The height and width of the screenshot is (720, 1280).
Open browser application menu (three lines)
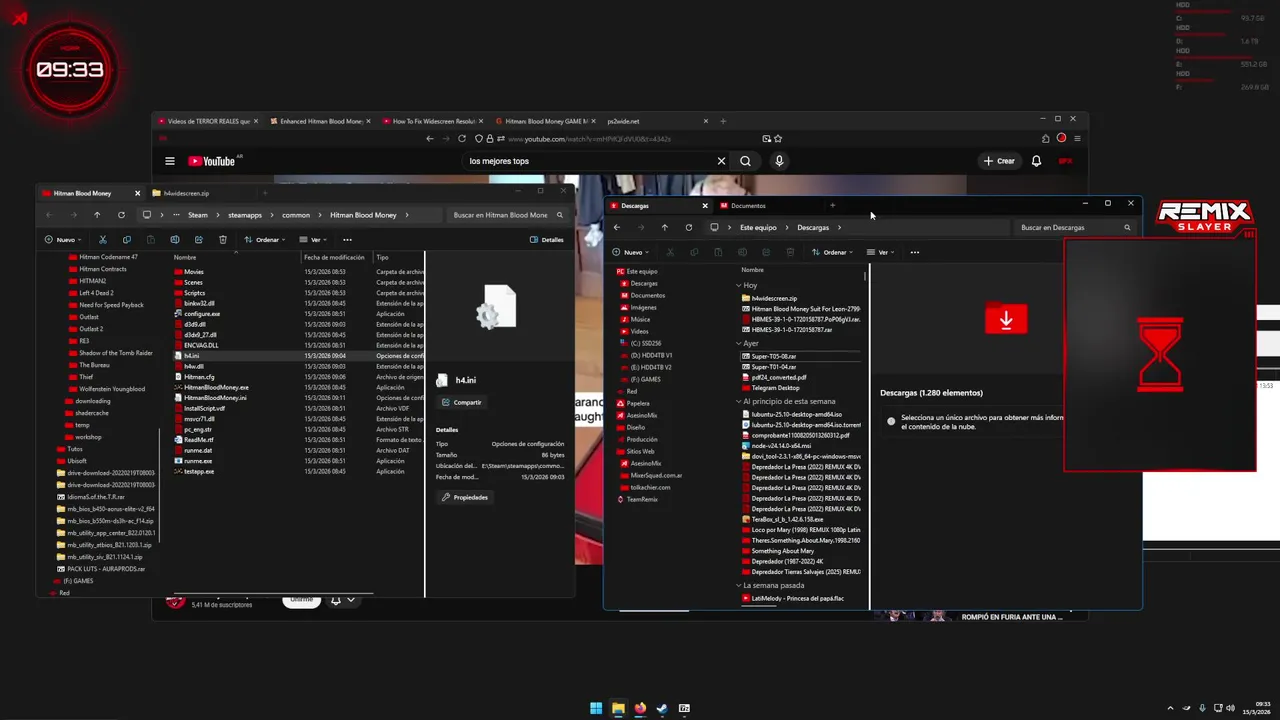pos(1077,138)
